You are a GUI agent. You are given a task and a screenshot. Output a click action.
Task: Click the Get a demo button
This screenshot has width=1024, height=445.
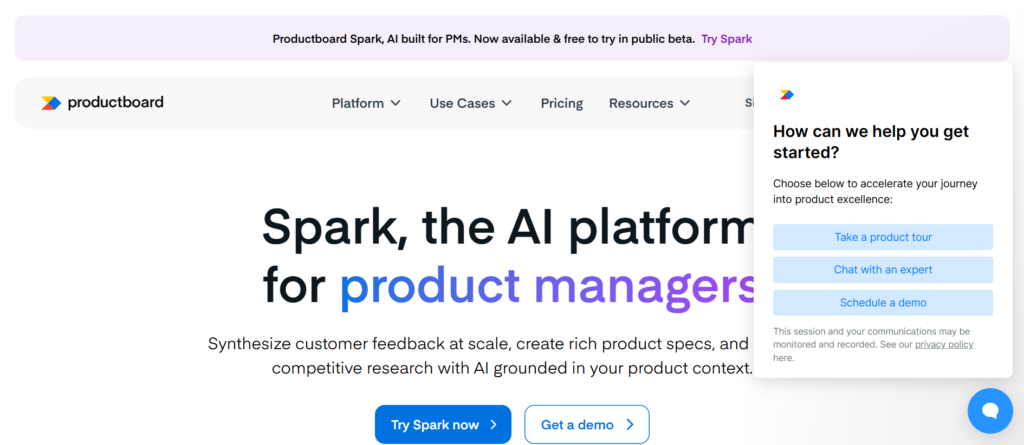[x=586, y=425]
